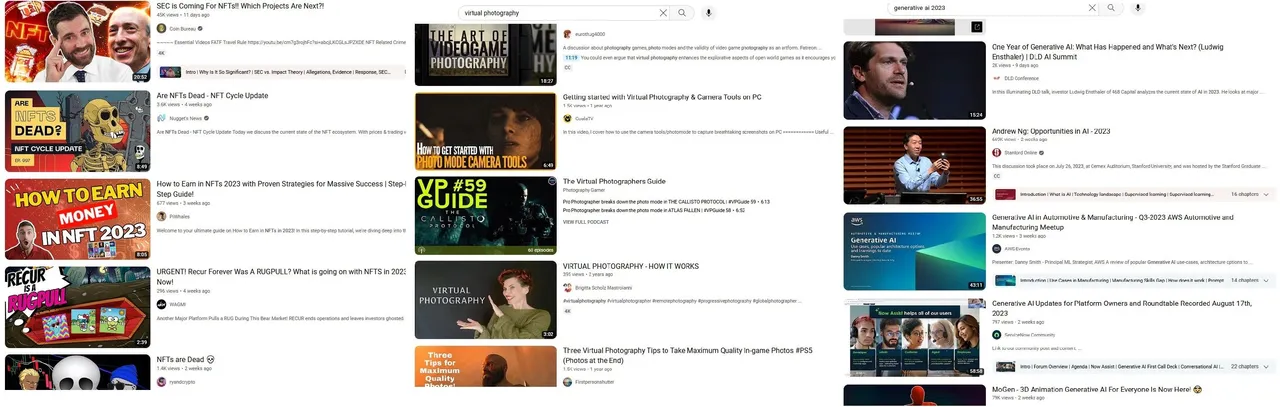The image size is (1280, 407).
Task: Click thumbnail of SEC is Coming For NFTs
Action: [x=77, y=41]
